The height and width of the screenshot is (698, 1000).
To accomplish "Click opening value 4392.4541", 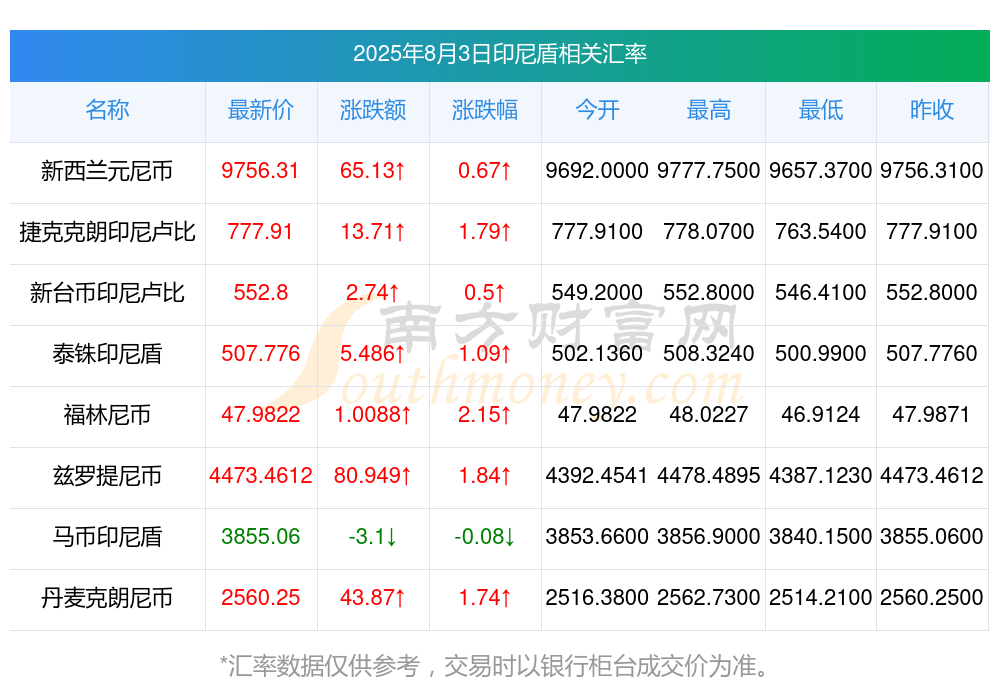I will click(597, 475).
